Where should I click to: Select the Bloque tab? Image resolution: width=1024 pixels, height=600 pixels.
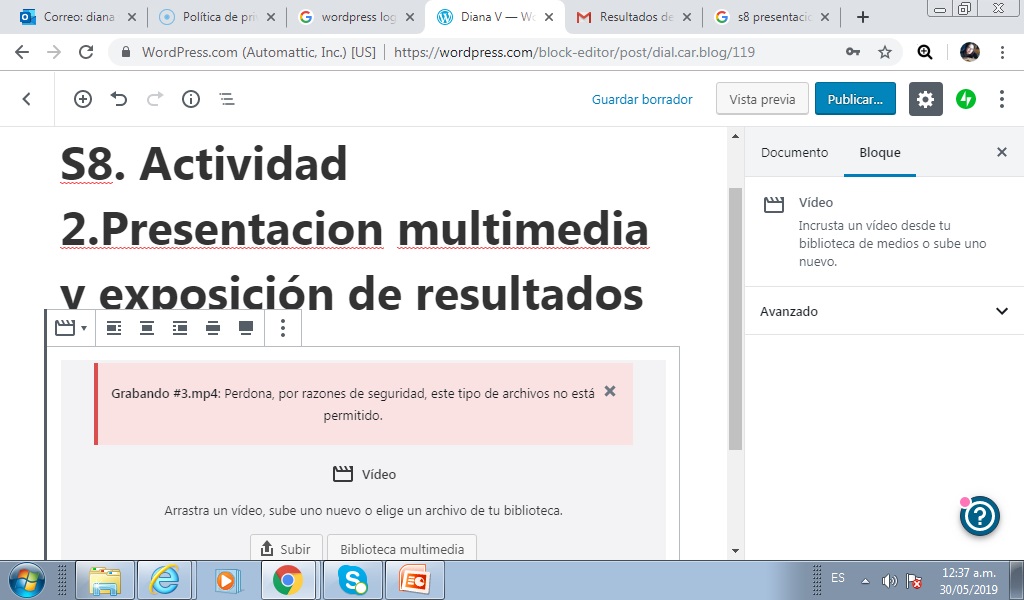coord(880,153)
